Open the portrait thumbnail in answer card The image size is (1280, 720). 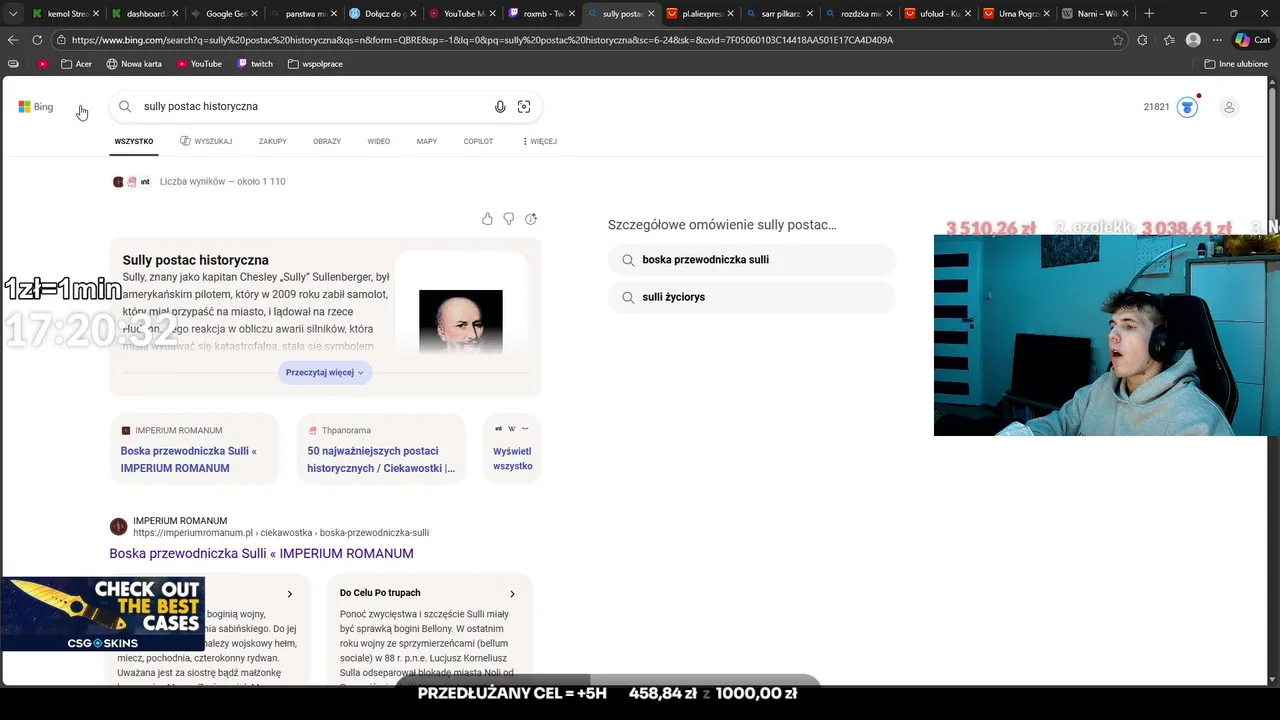pyautogui.click(x=461, y=320)
